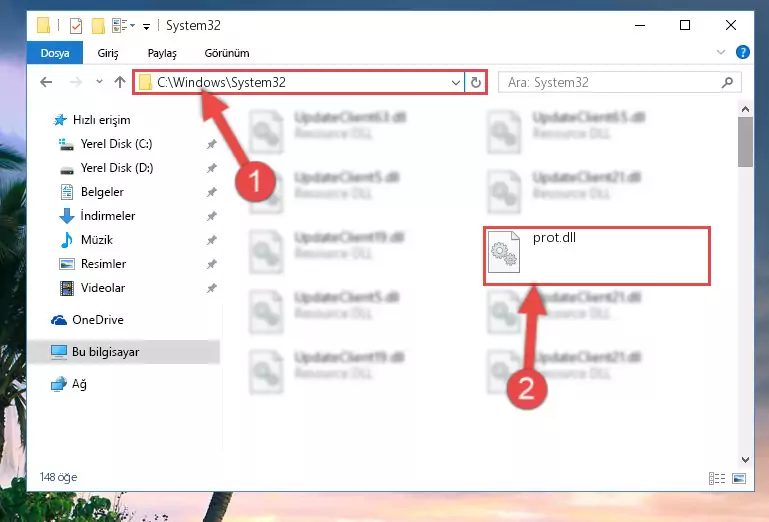Viewport: 769px width, 522px height.
Task: Click the pin icon next to Resimler
Action: (211, 264)
